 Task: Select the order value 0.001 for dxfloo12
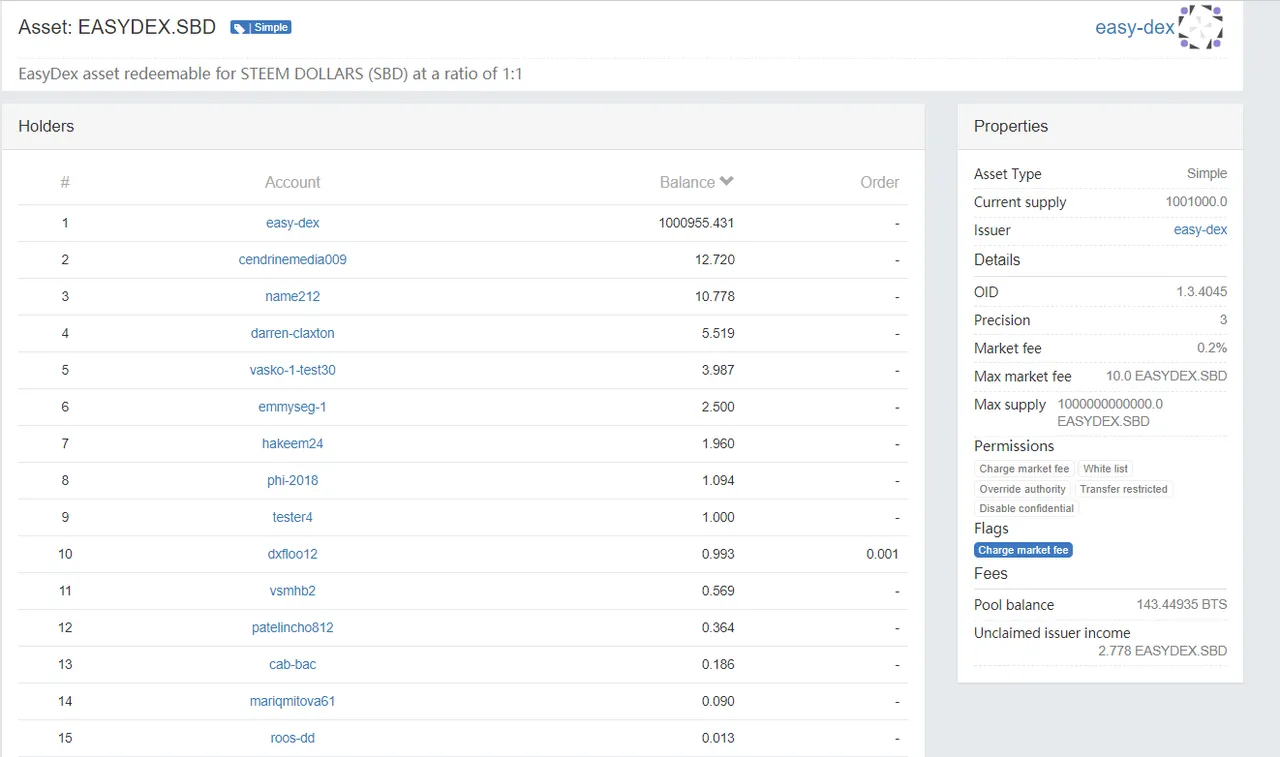(882, 554)
